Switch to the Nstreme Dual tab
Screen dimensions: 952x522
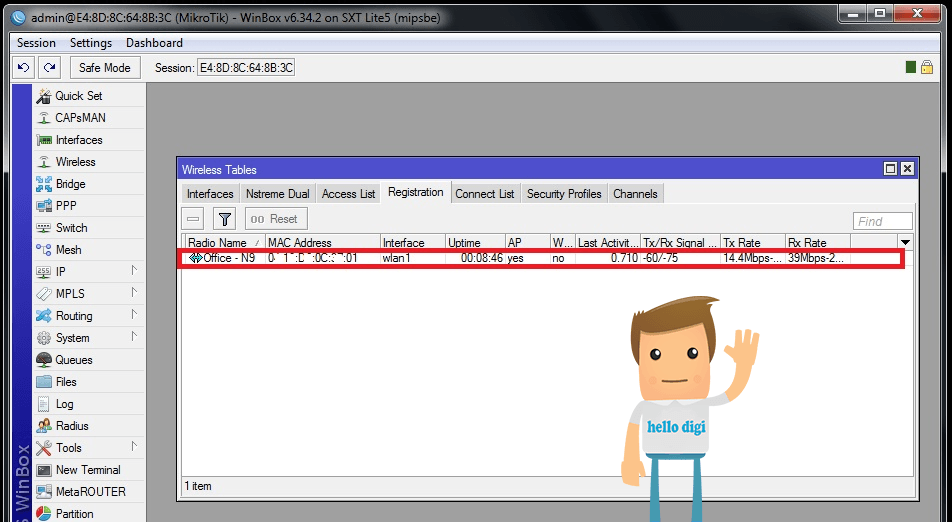[x=277, y=194]
